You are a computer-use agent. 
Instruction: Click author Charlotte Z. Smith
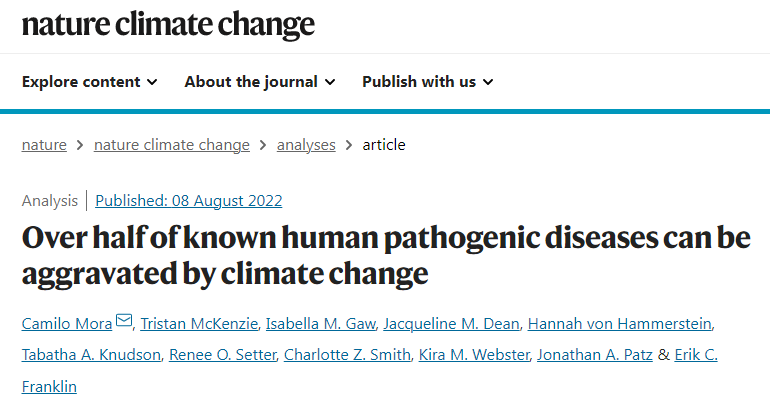347,354
